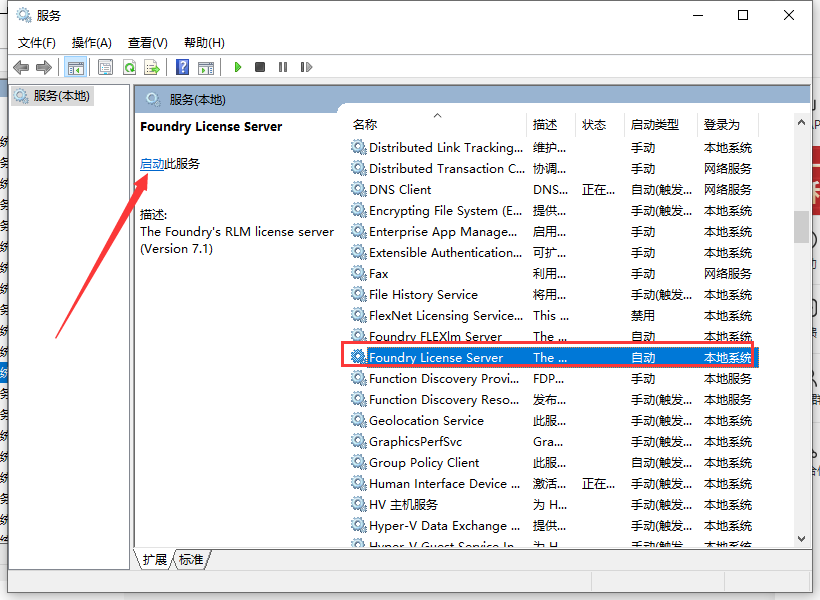
Task: Click gear icon of Group Policy Client
Action: coord(358,462)
